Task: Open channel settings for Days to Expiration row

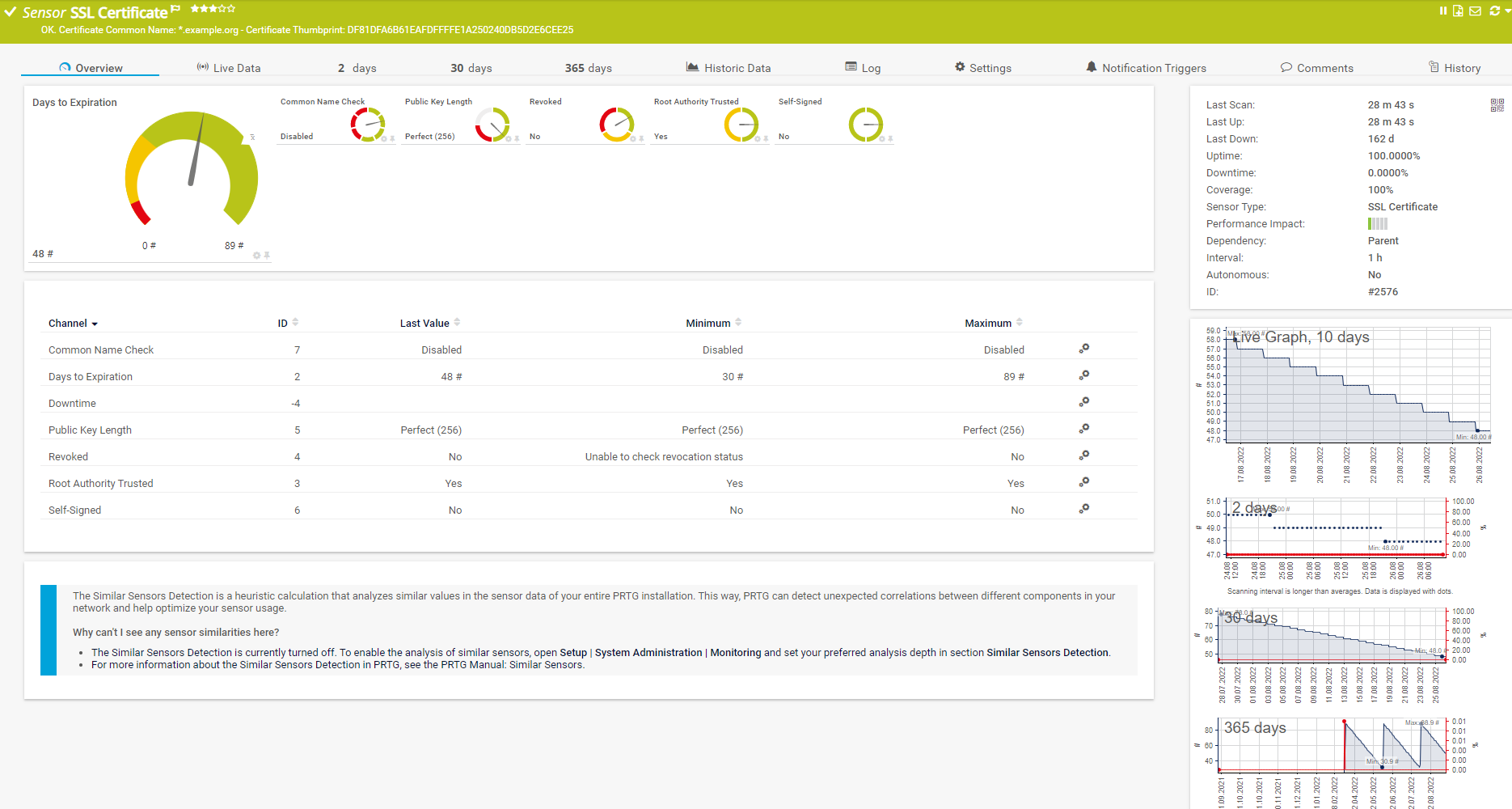Action: (1083, 375)
